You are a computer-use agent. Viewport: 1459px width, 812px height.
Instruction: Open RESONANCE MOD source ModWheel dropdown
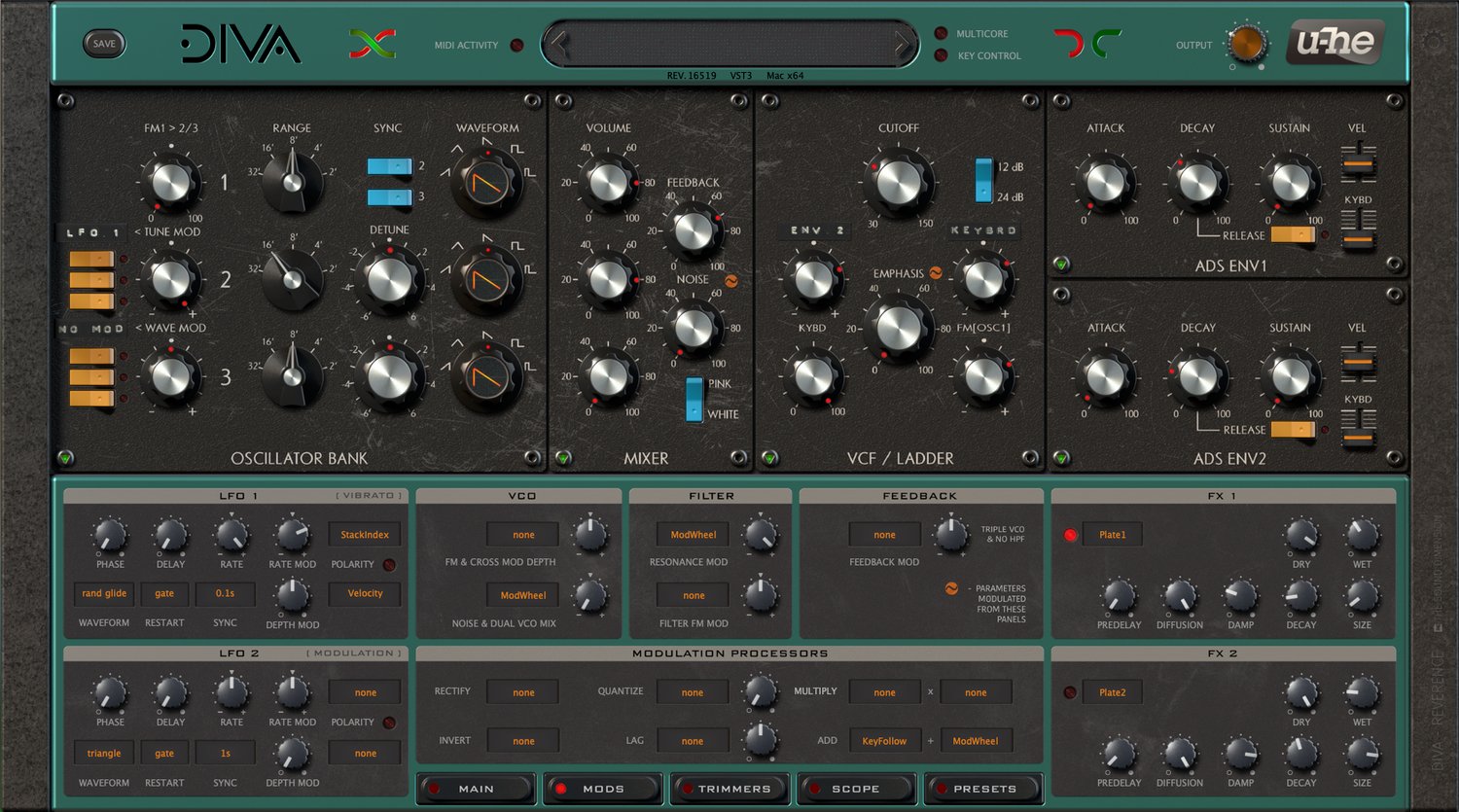point(694,535)
